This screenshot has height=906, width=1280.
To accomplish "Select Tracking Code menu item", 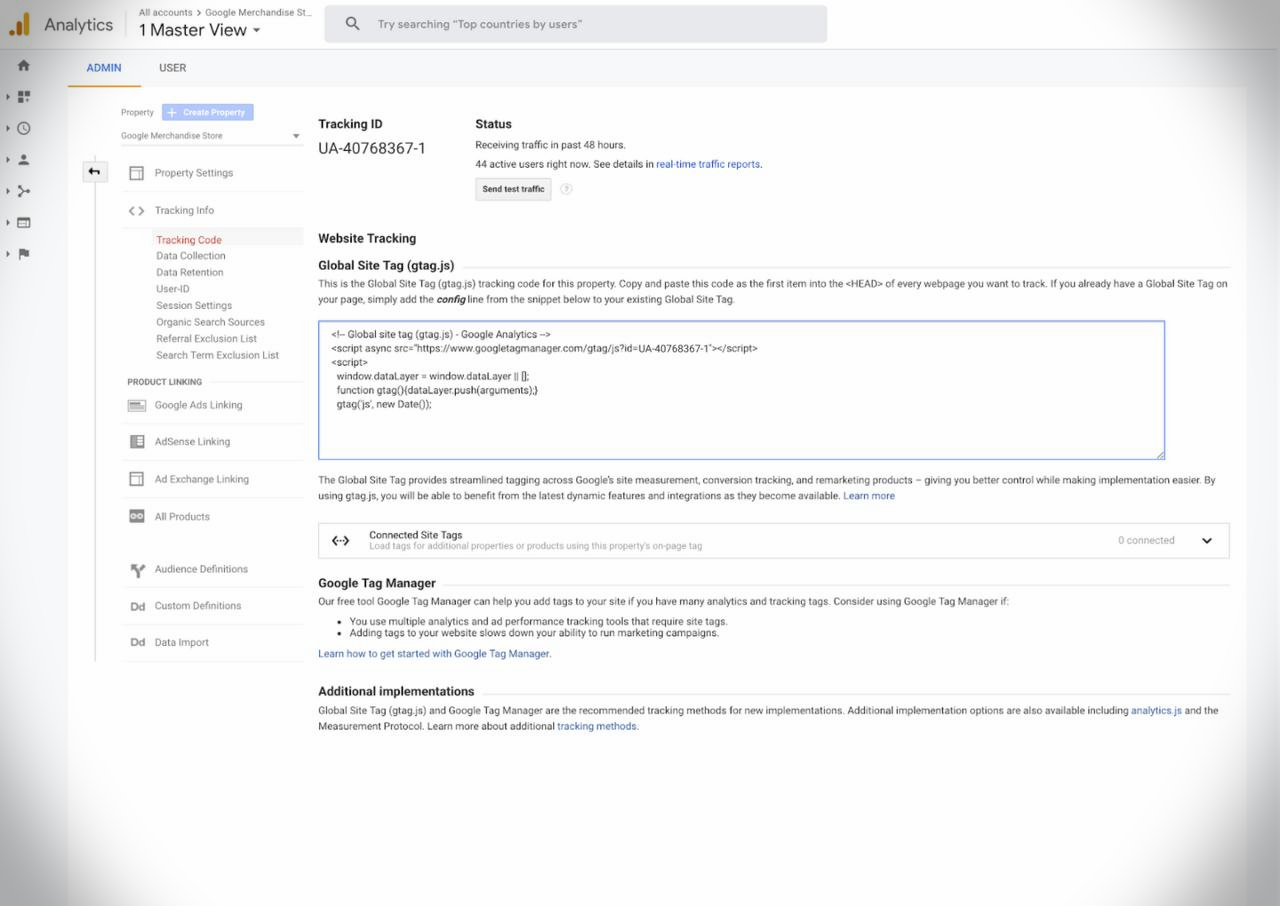I will [189, 240].
